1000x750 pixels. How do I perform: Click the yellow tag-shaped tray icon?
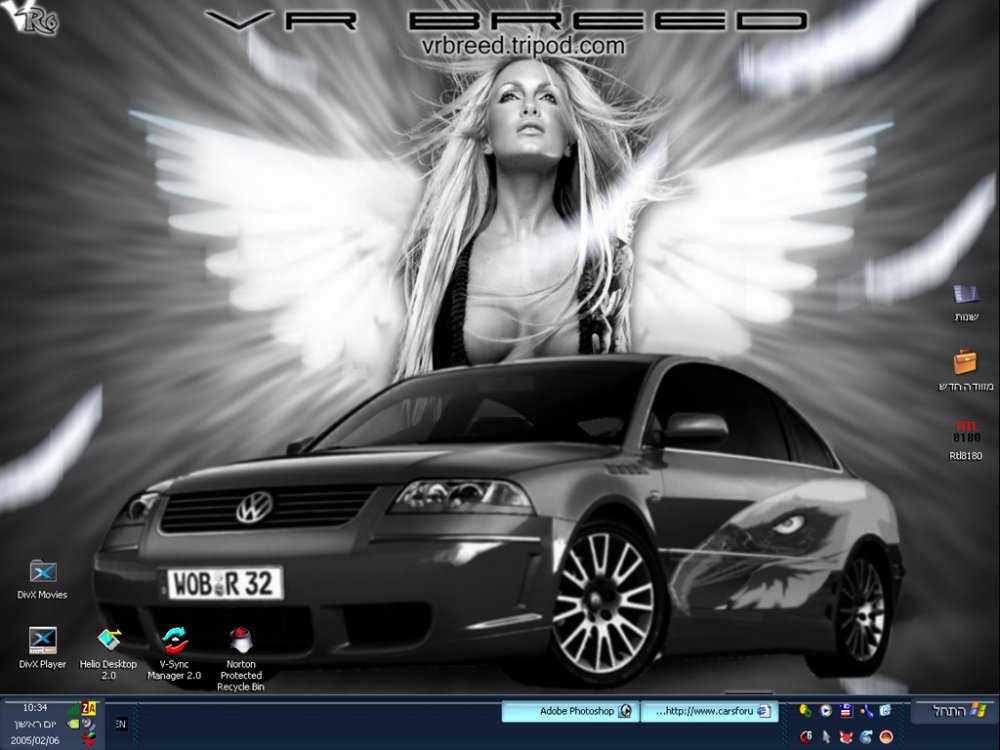73,724
